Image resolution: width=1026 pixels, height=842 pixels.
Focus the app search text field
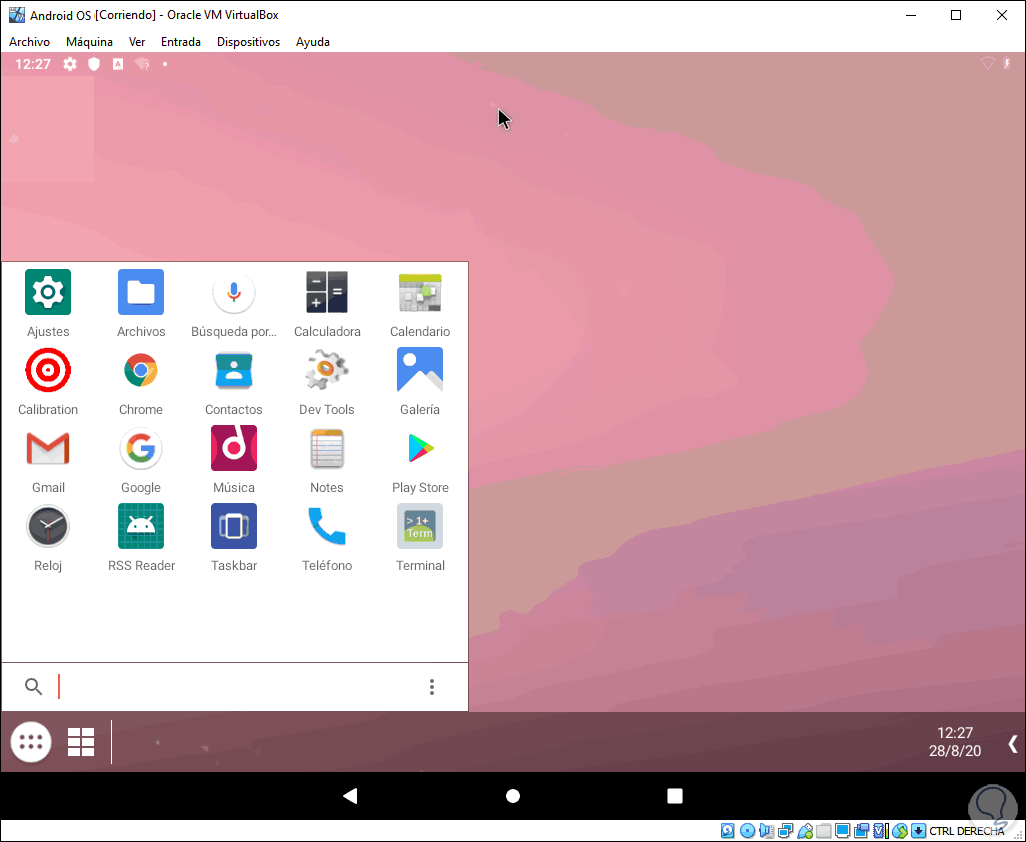click(x=236, y=686)
